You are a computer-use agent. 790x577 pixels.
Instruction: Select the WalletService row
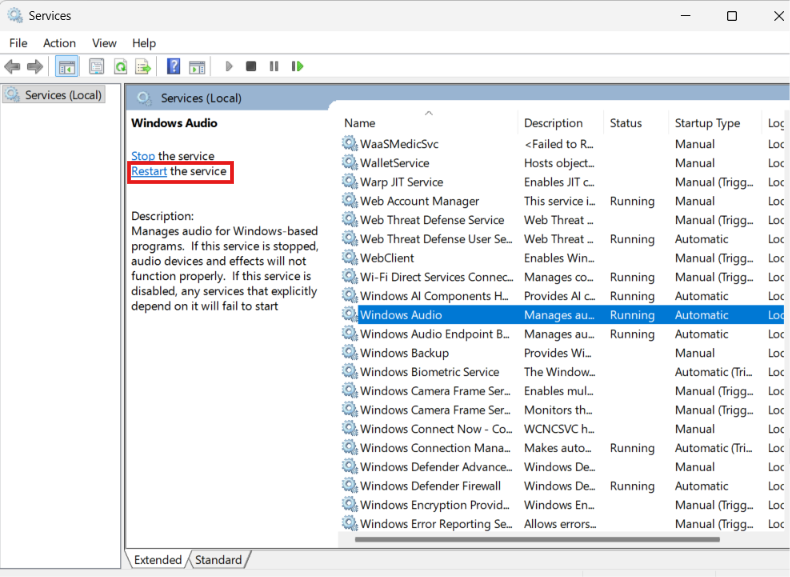pos(562,163)
